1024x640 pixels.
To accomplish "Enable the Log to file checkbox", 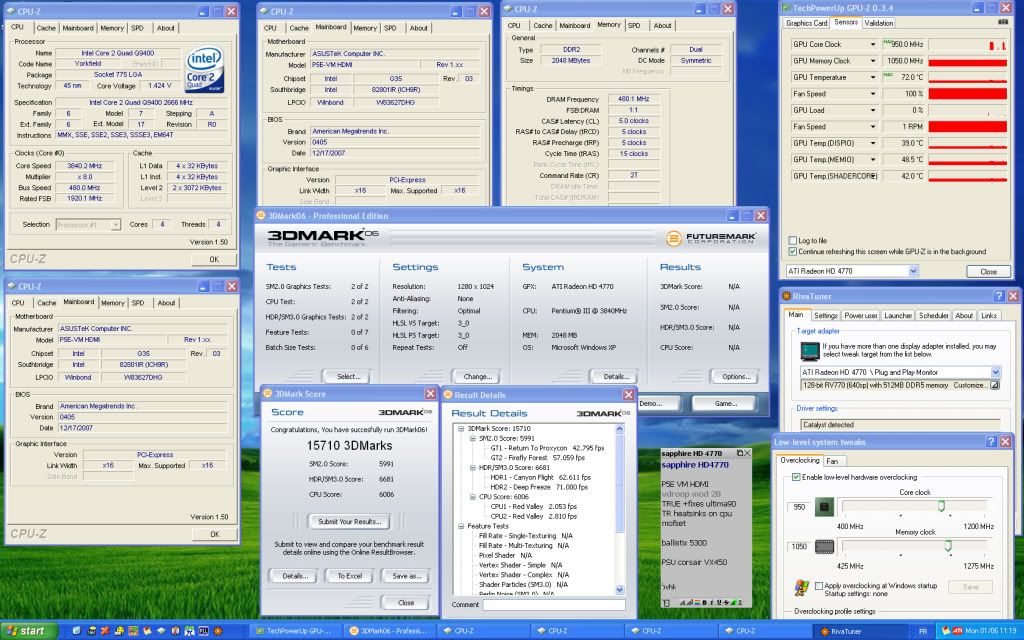I will point(793,241).
